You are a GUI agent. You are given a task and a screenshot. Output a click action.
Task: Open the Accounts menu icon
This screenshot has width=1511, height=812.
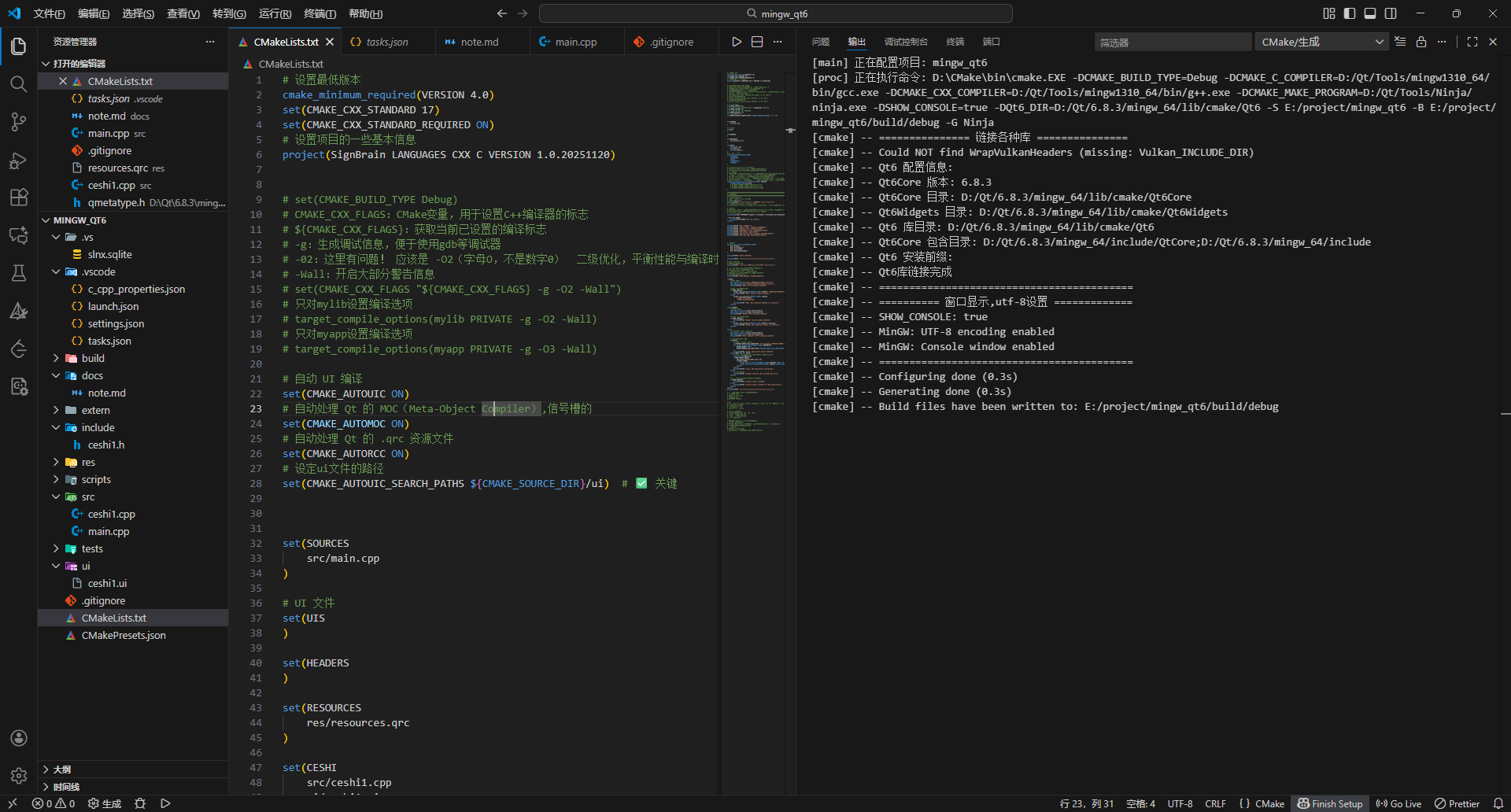click(x=19, y=738)
